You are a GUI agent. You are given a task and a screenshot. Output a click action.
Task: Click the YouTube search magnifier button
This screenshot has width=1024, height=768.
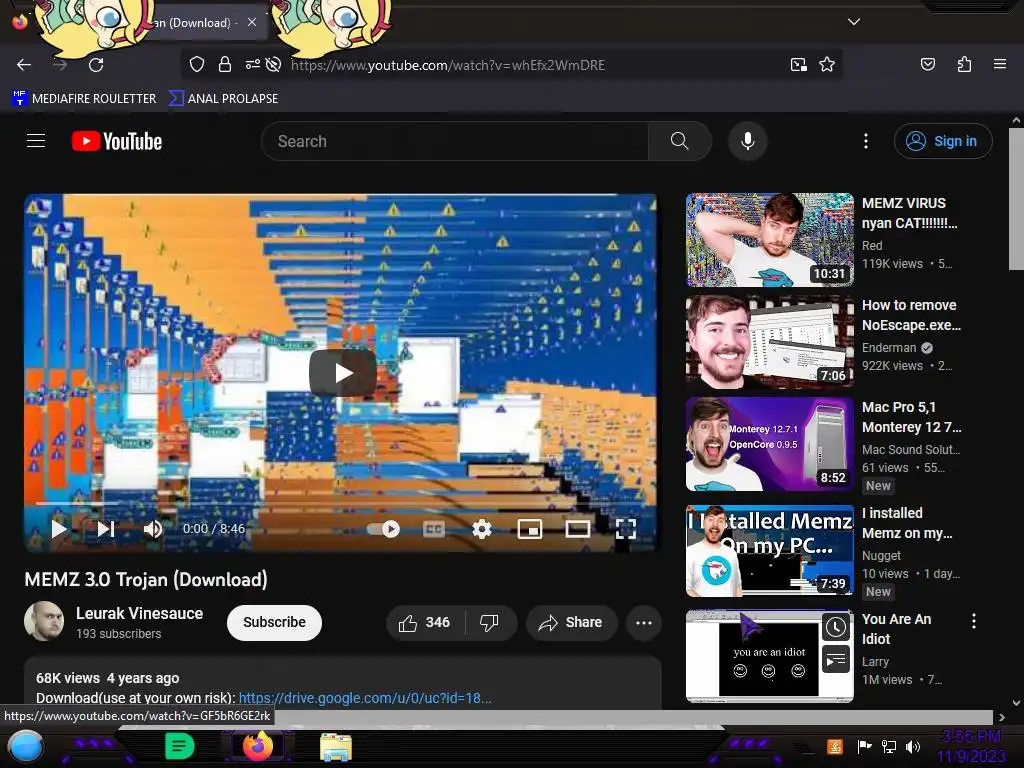point(679,141)
